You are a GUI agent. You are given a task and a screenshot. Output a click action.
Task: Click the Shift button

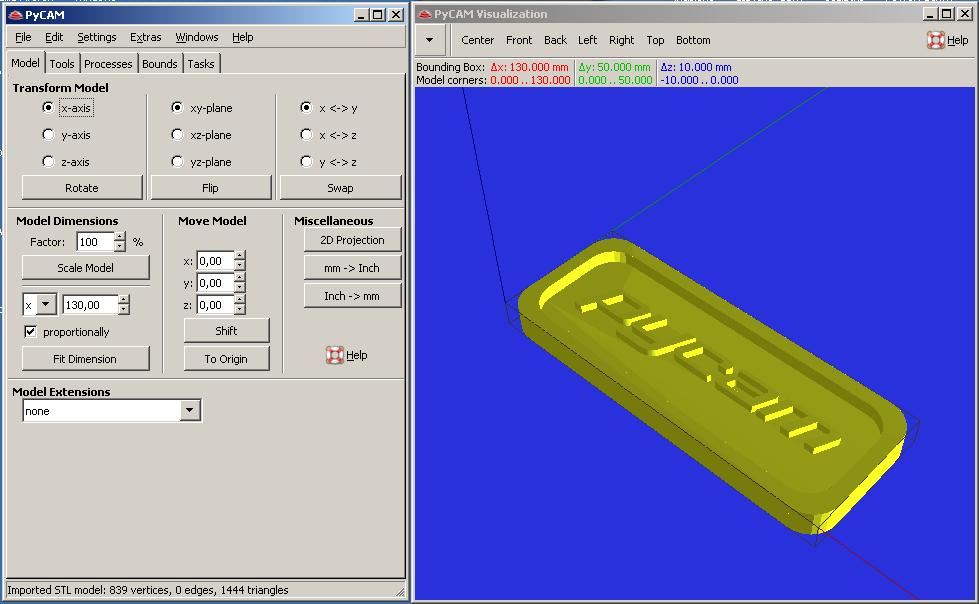tap(226, 330)
